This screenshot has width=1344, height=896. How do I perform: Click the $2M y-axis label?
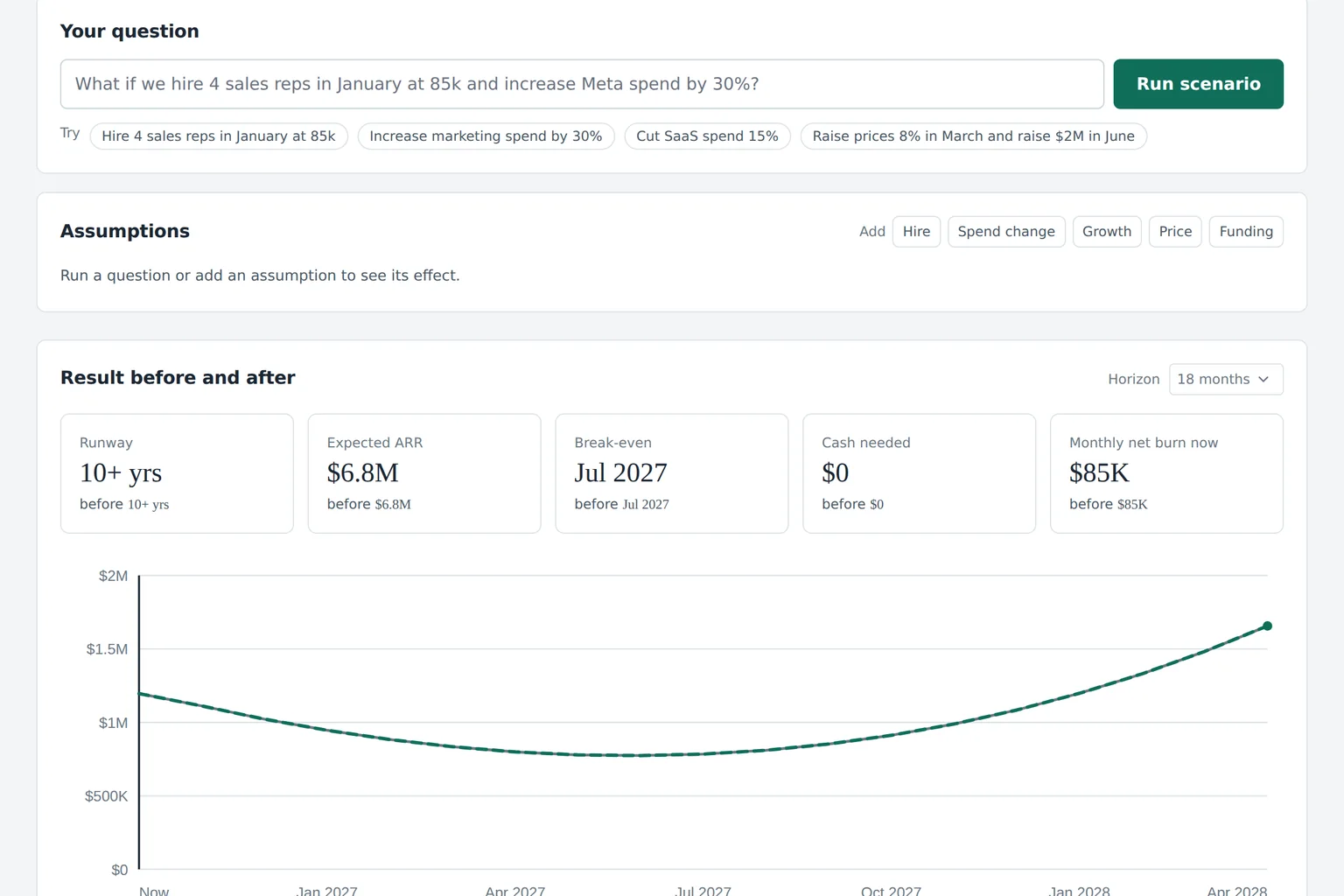[113, 576]
